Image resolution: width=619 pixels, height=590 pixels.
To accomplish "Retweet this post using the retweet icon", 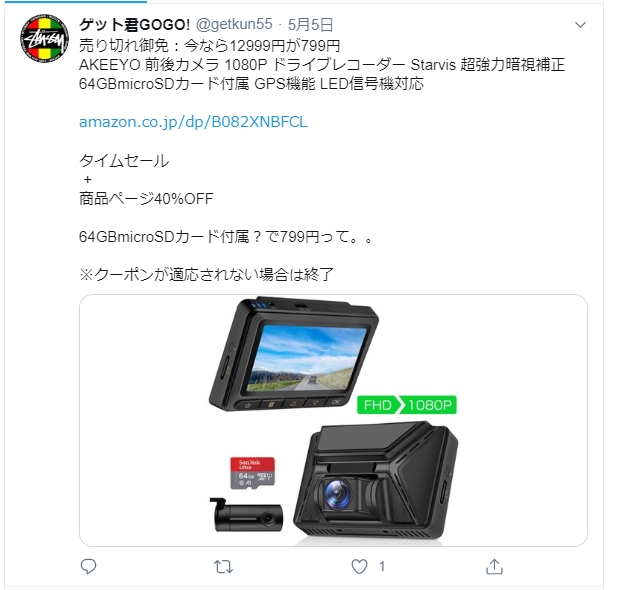I will (223, 567).
